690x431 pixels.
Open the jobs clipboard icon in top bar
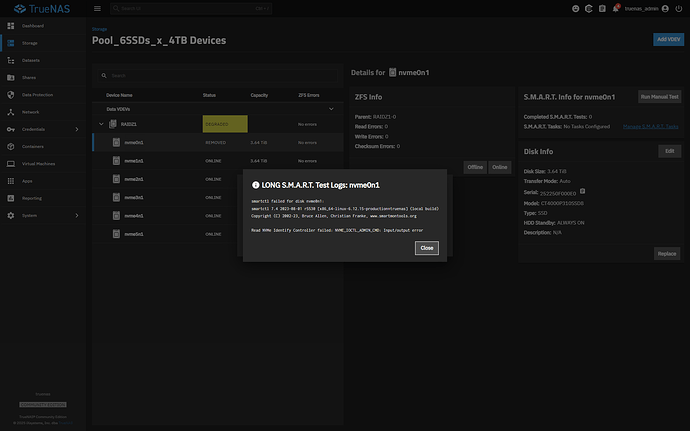(602, 8)
